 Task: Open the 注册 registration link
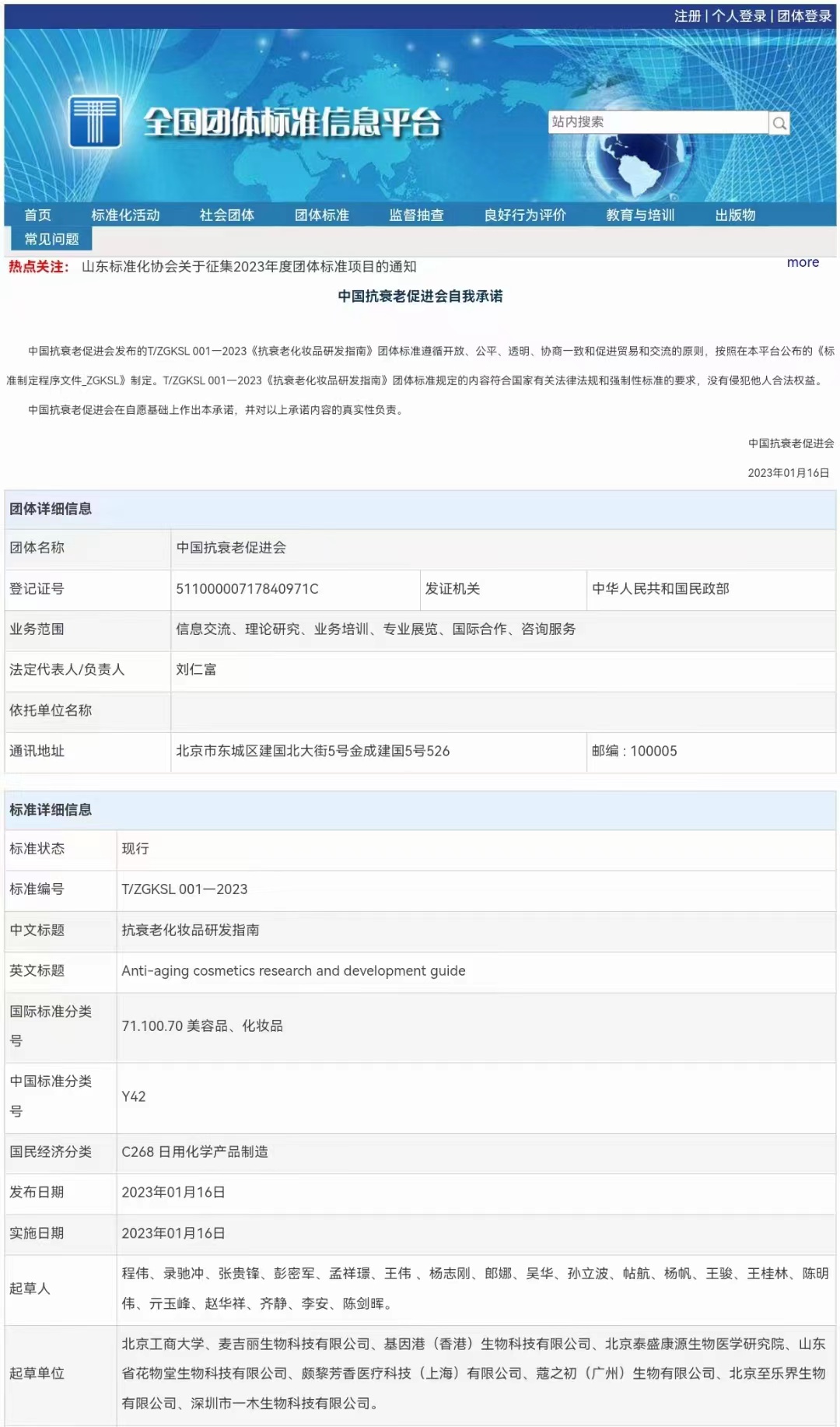(688, 16)
